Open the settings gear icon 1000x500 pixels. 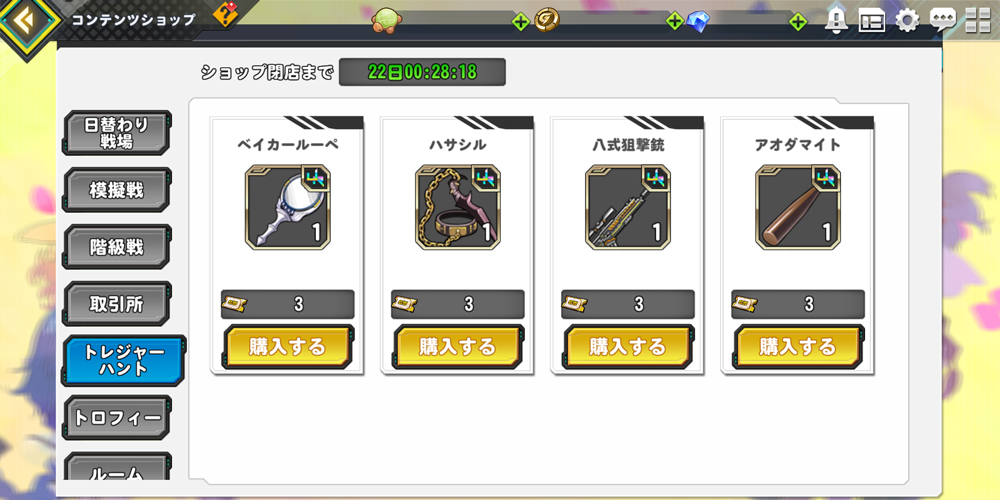click(x=907, y=20)
